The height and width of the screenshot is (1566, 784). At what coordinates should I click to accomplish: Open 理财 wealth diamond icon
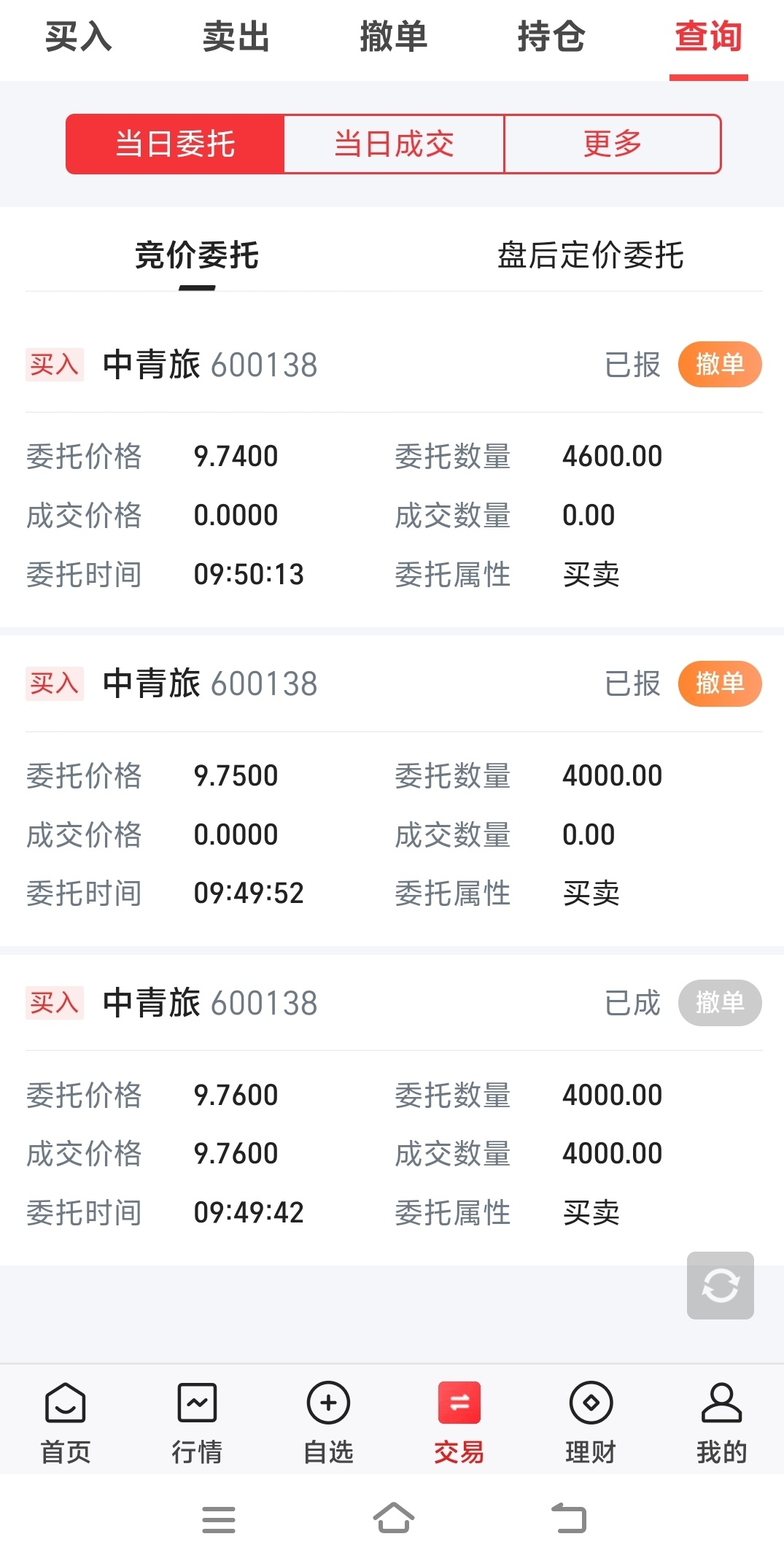pyautogui.click(x=590, y=1403)
